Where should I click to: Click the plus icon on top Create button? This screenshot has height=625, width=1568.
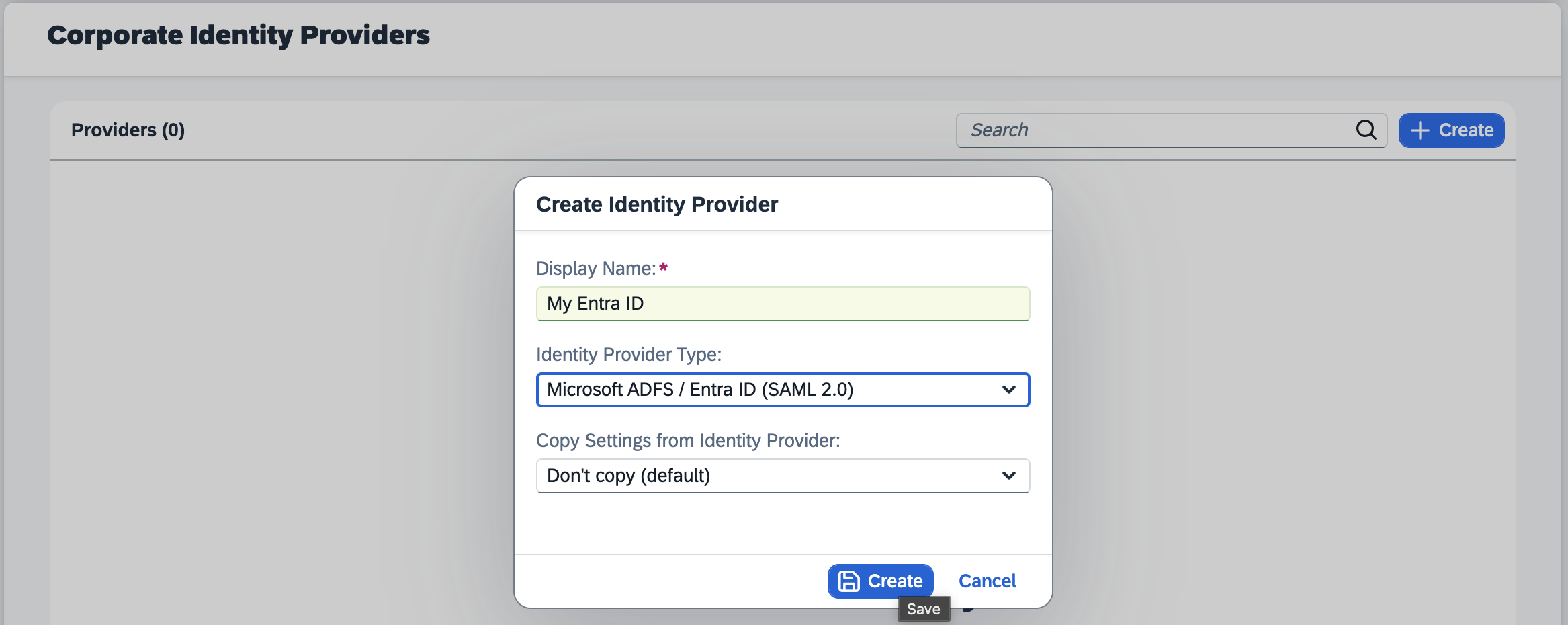click(1419, 130)
